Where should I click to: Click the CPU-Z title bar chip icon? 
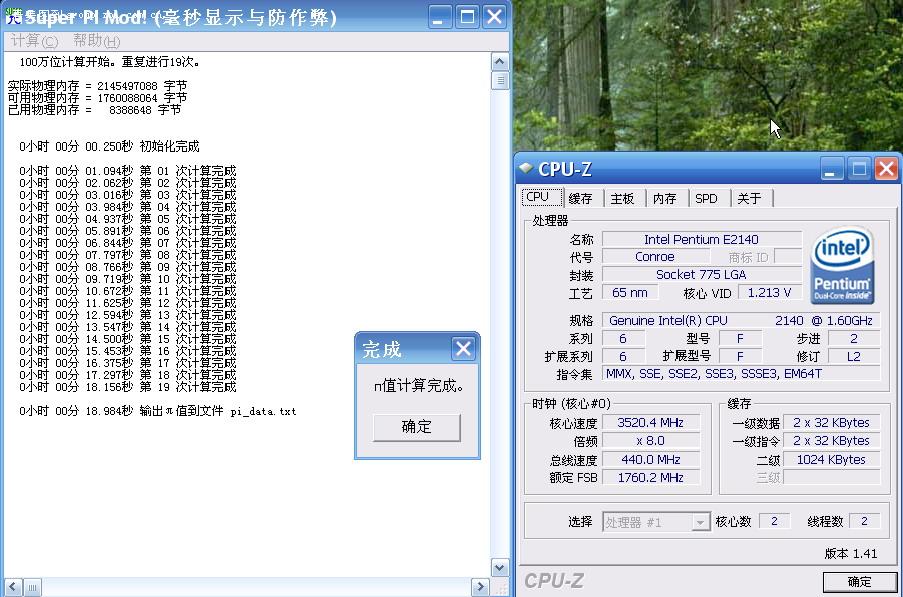coord(527,169)
